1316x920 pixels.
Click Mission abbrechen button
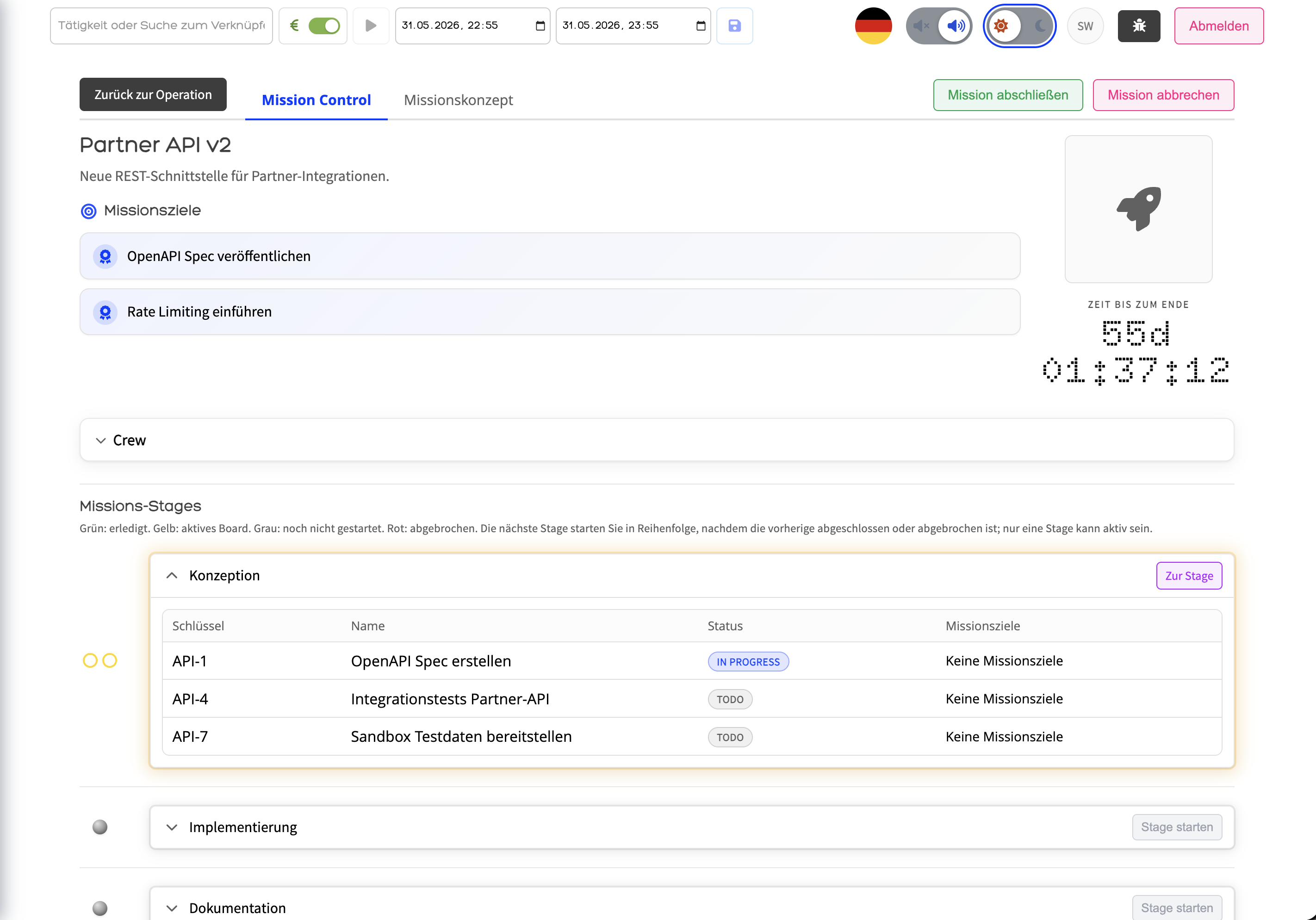coord(1163,95)
